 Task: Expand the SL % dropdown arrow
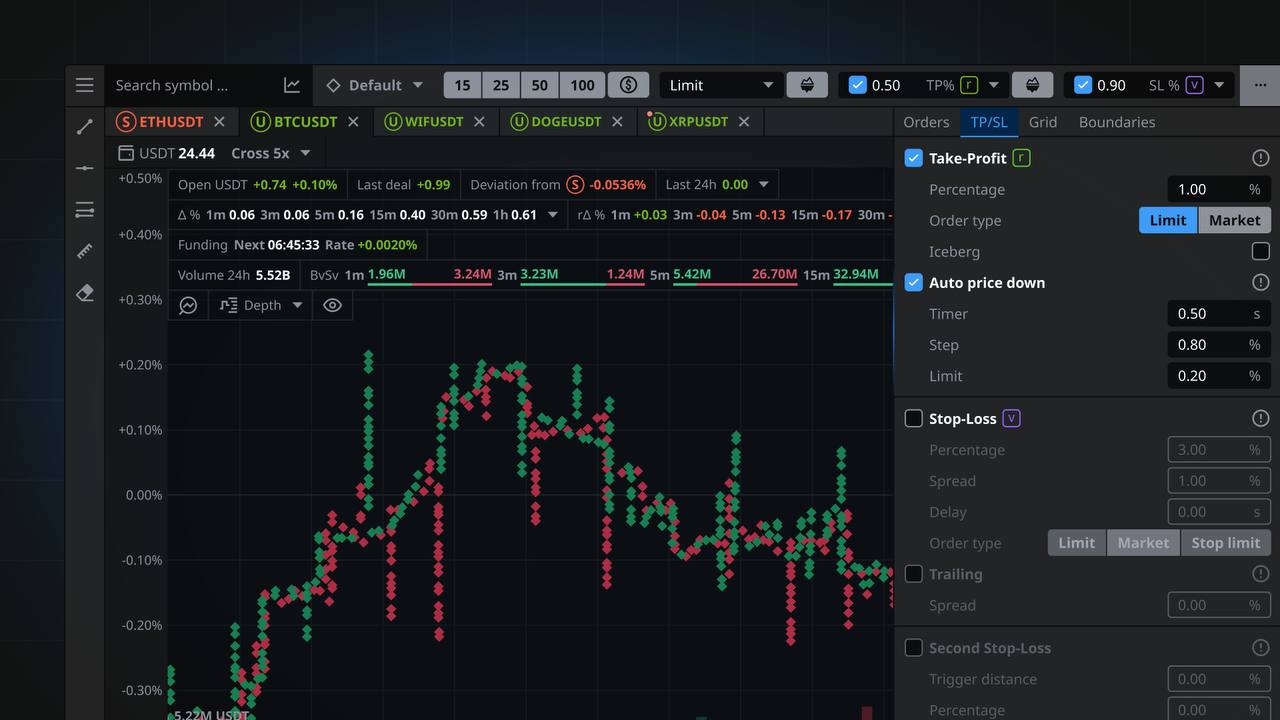tap(1219, 85)
